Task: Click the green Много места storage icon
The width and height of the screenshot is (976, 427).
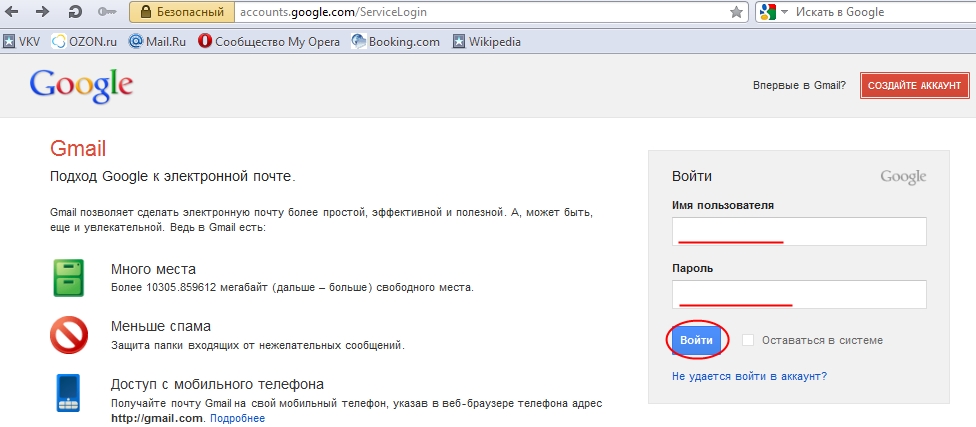Action: (x=68, y=277)
